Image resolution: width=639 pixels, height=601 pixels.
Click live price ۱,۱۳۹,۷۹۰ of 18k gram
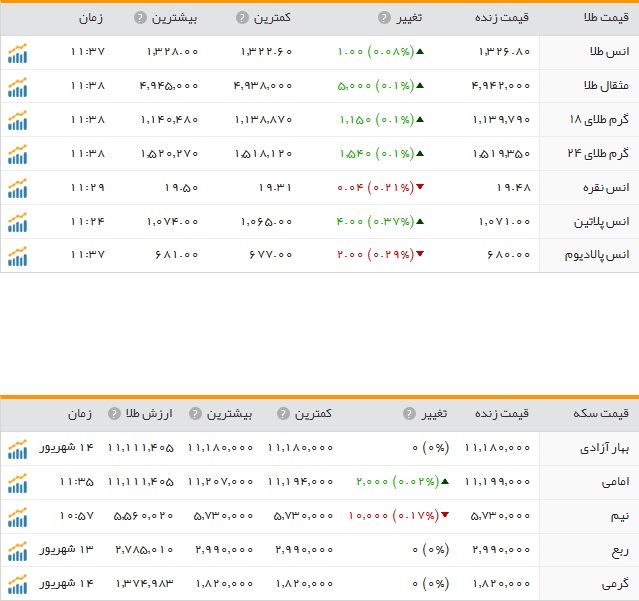pos(501,120)
